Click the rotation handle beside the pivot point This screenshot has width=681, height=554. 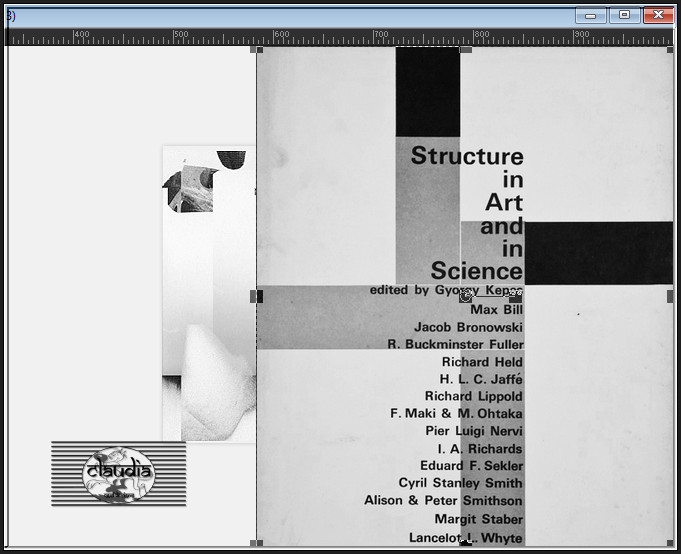pos(516,297)
